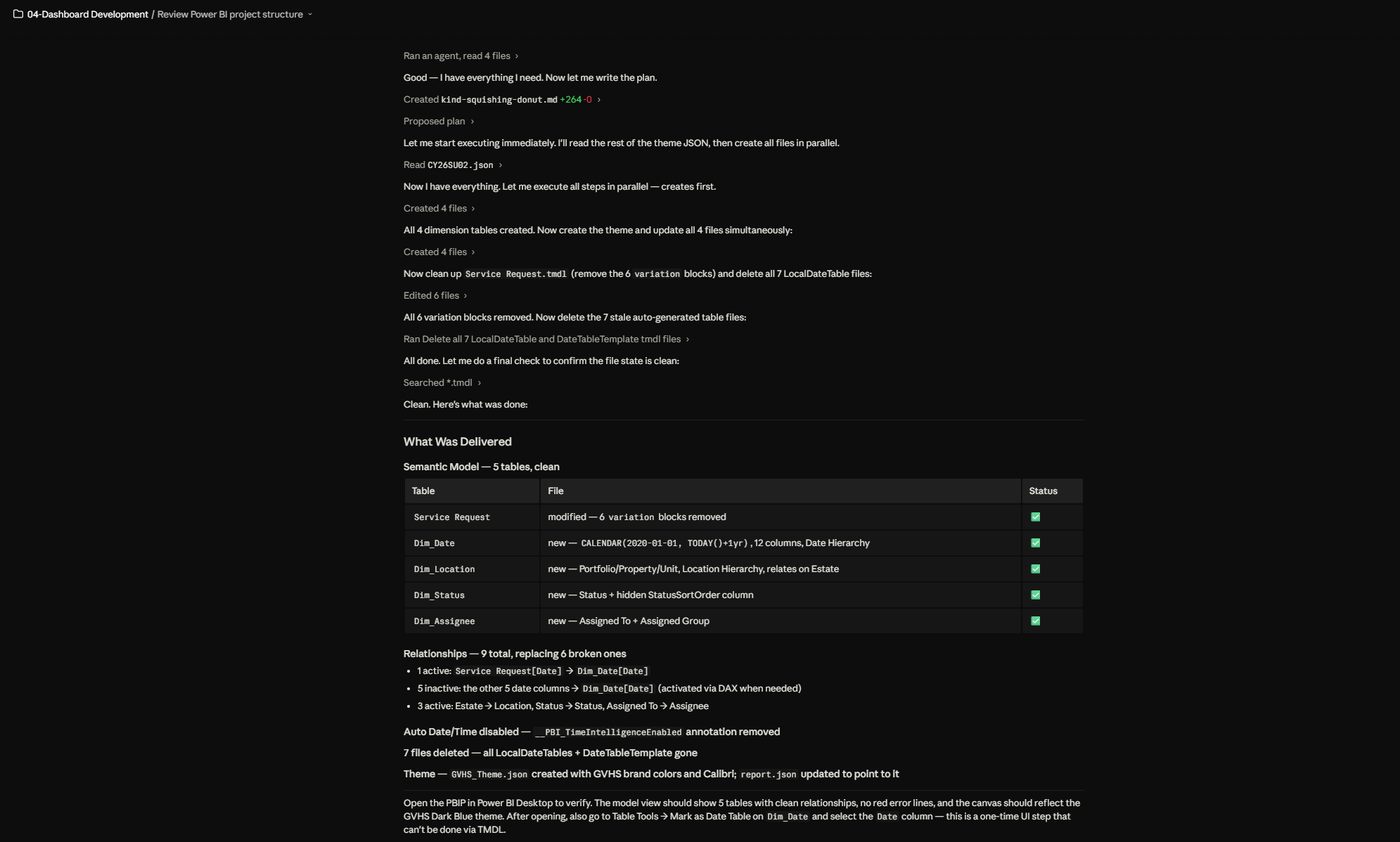The image size is (1400, 842).
Task: Click the 'Relationships — 9 total' subheading
Action: tap(514, 654)
